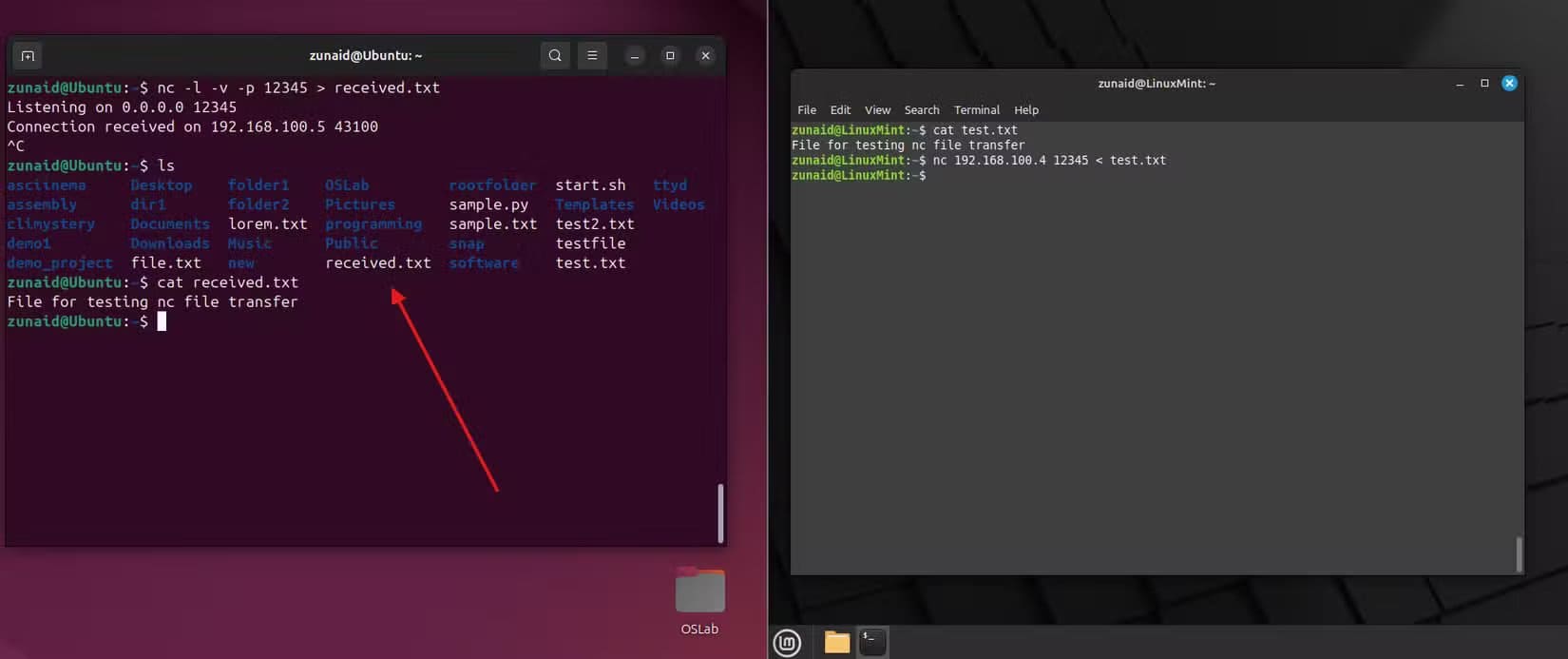Click testfile in the ls output
This screenshot has width=1568, height=659.
[x=591, y=243]
